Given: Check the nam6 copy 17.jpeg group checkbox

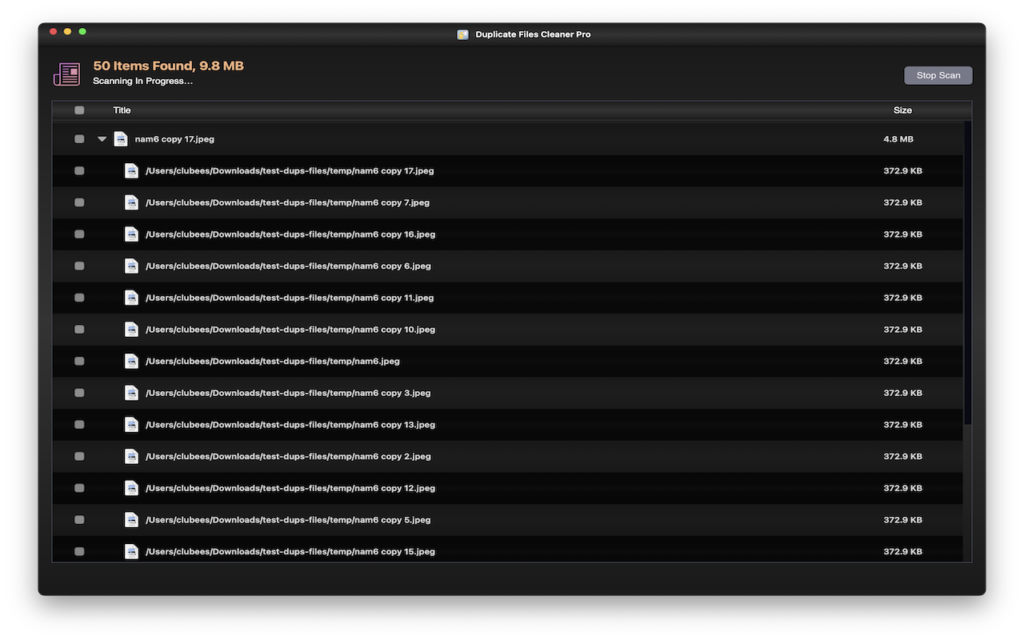Looking at the screenshot, I should click(x=79, y=139).
